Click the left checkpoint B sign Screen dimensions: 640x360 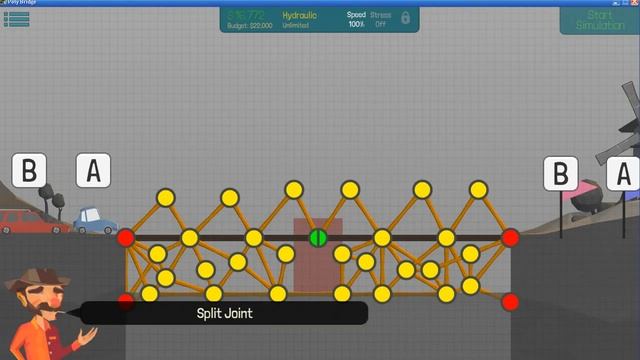click(29, 170)
